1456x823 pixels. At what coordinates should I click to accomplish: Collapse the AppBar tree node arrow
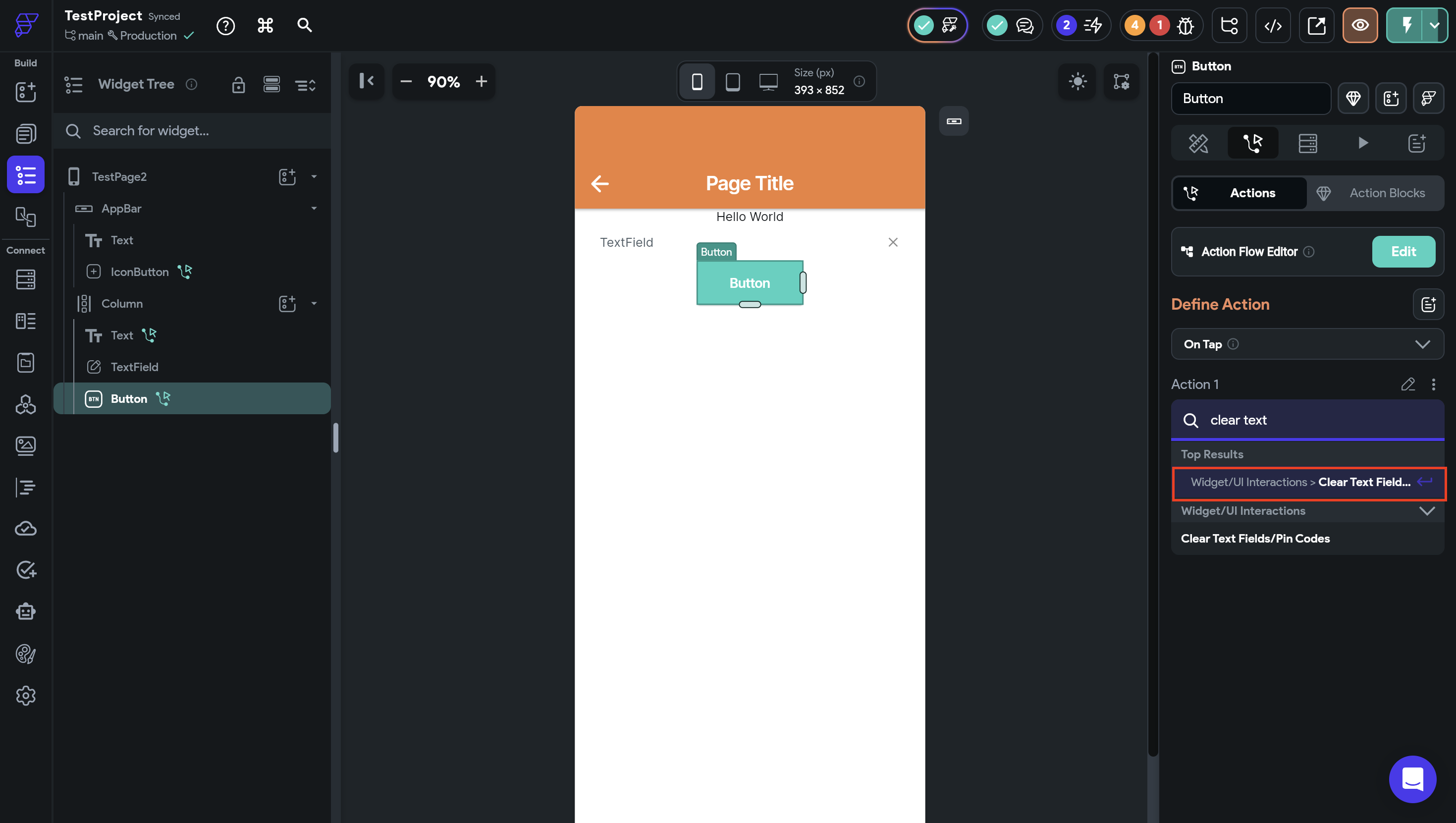coord(314,209)
